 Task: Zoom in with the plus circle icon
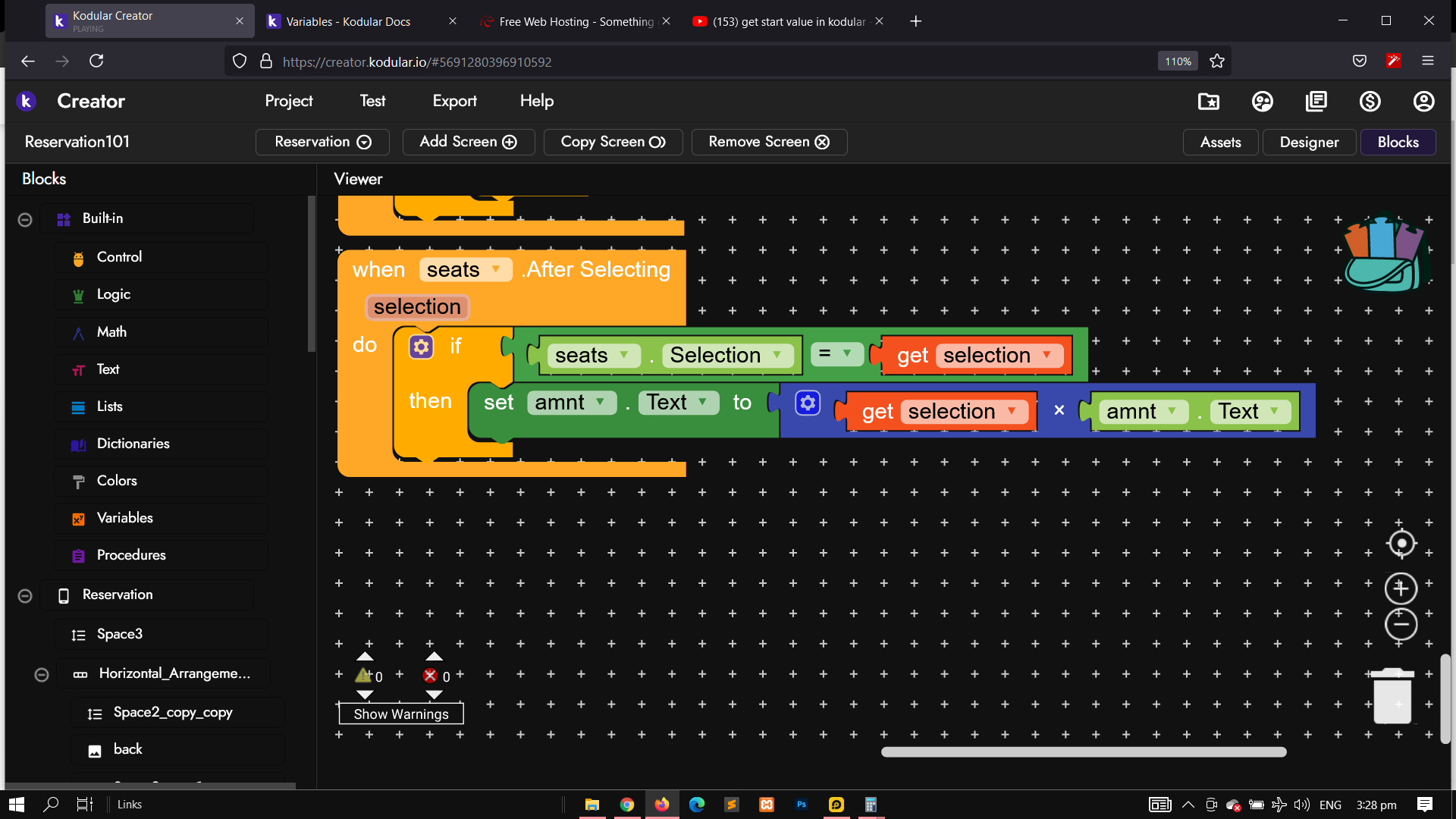point(1401,588)
